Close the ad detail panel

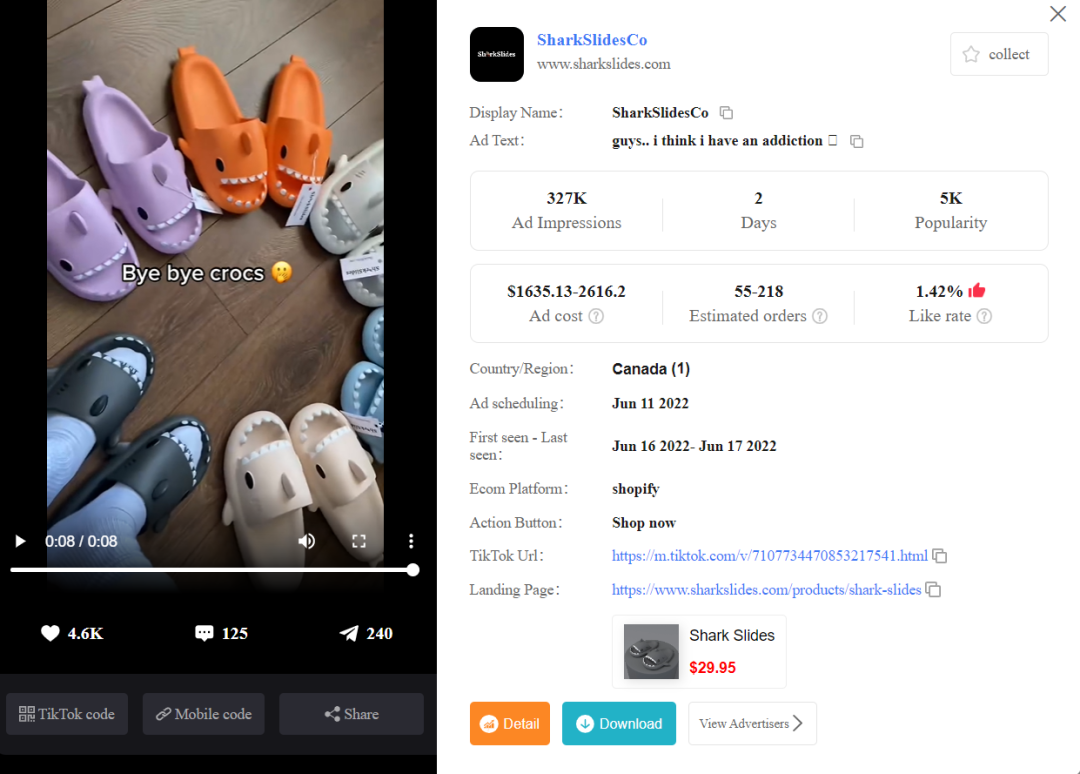tap(1058, 14)
